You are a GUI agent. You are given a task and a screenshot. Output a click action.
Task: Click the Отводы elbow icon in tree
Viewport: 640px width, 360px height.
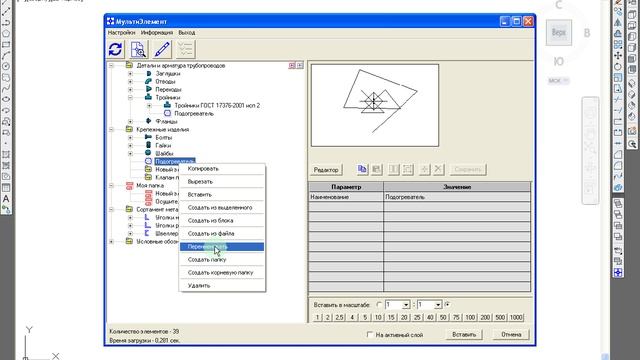pos(149,81)
